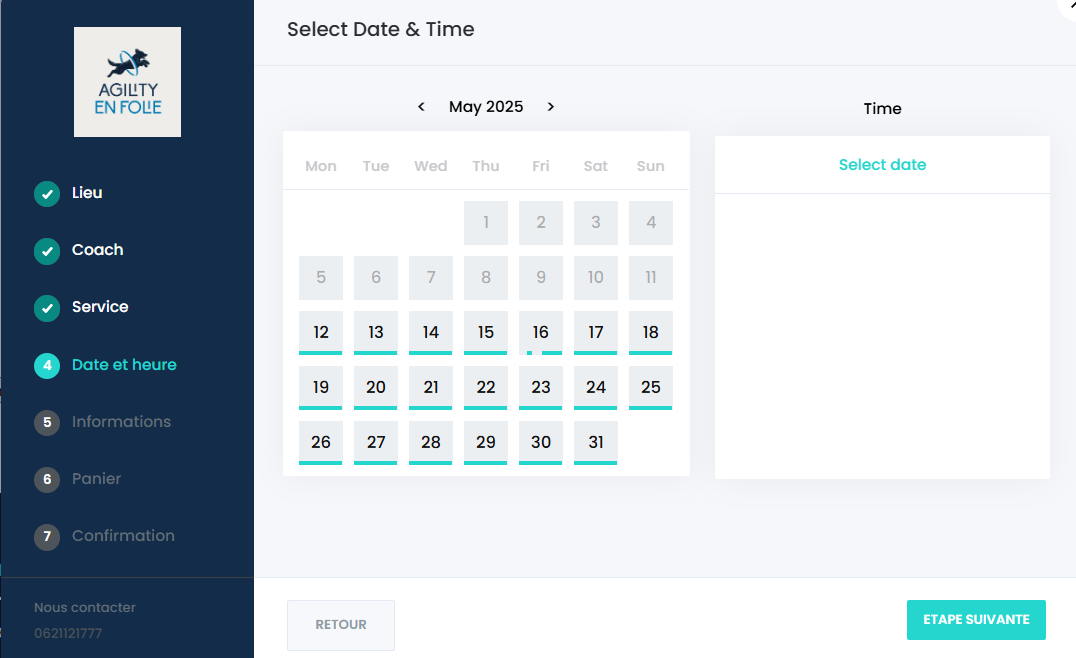The width and height of the screenshot is (1076, 658).
Task: Choose Sunday May 25
Action: click(651, 388)
